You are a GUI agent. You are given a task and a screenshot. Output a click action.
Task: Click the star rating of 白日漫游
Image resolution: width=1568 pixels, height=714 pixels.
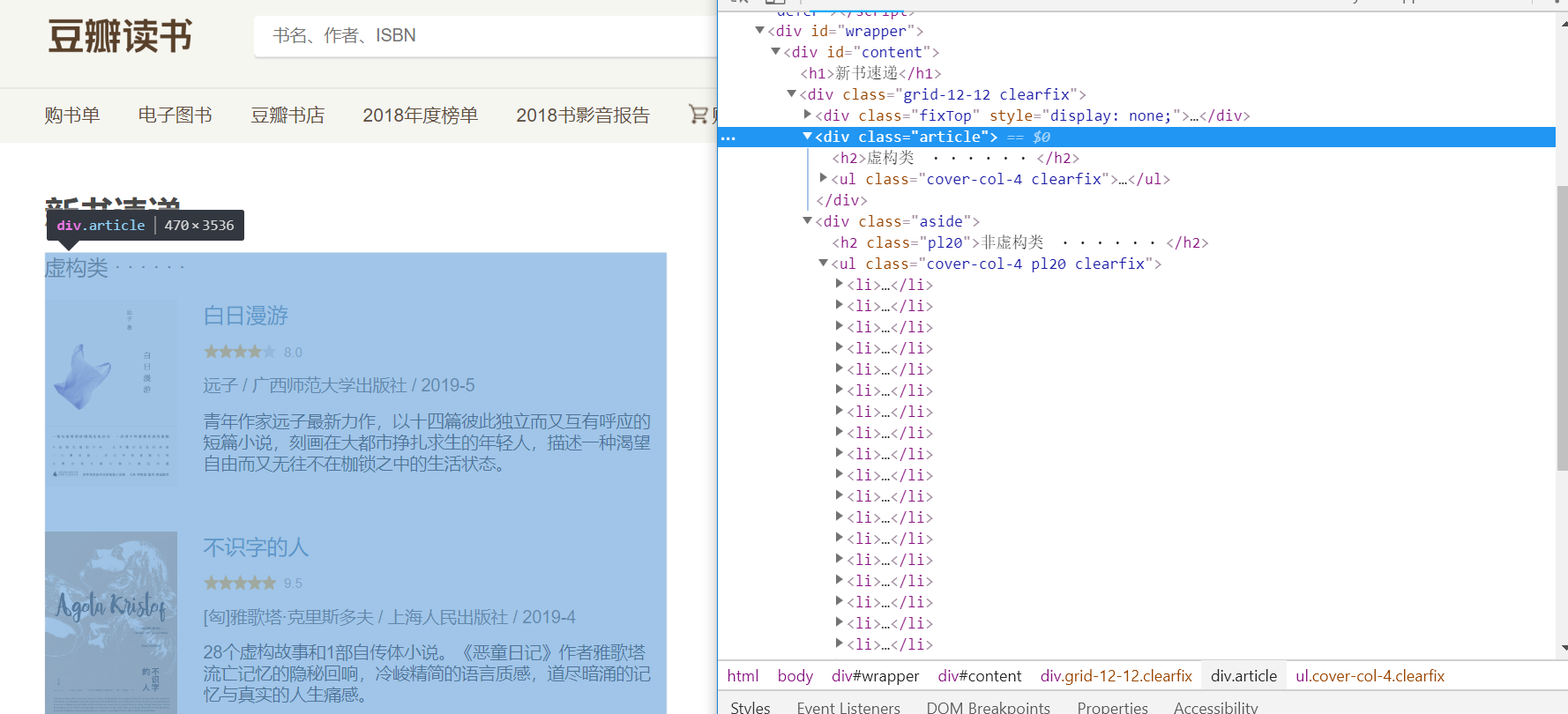pyautogui.click(x=240, y=352)
